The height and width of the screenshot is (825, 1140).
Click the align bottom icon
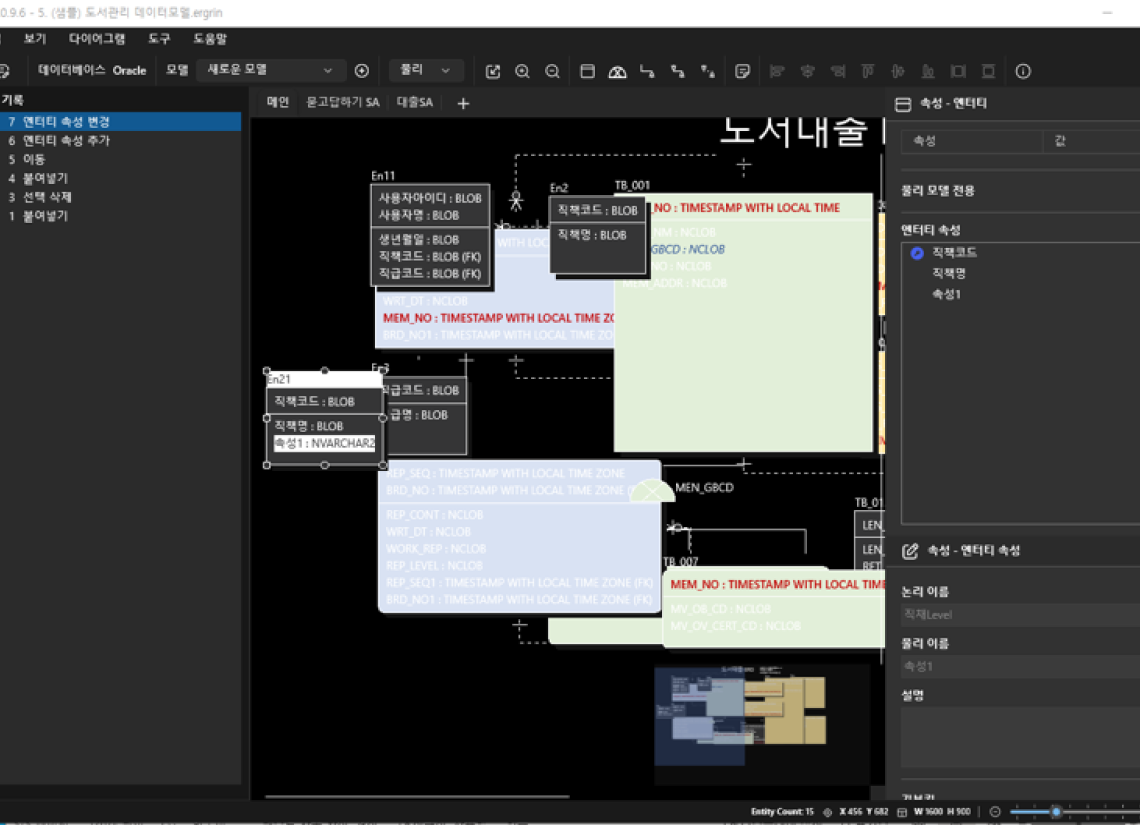point(928,71)
